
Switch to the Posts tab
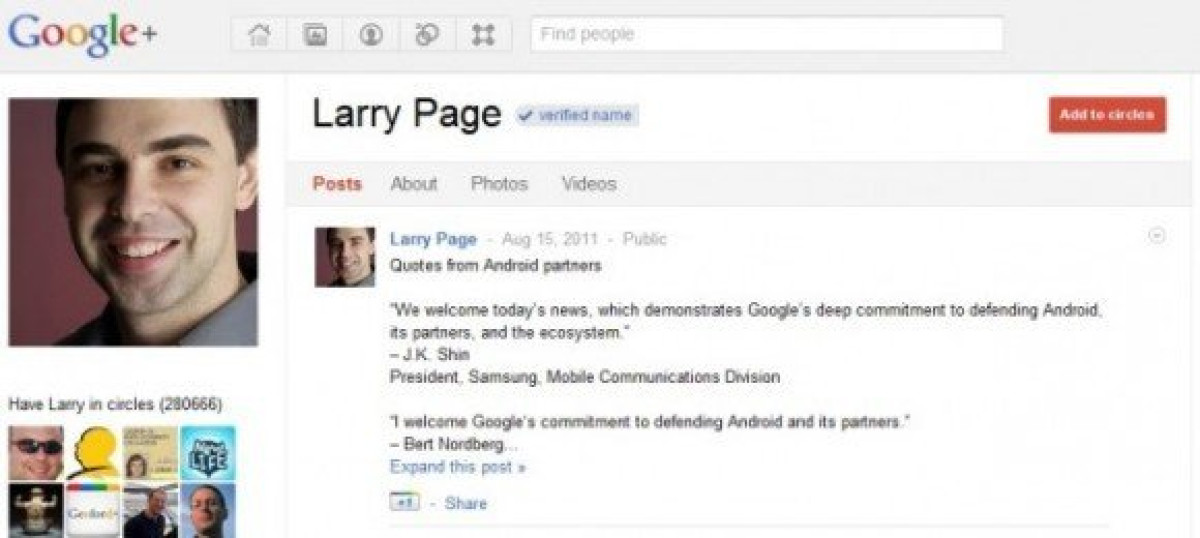(x=337, y=184)
